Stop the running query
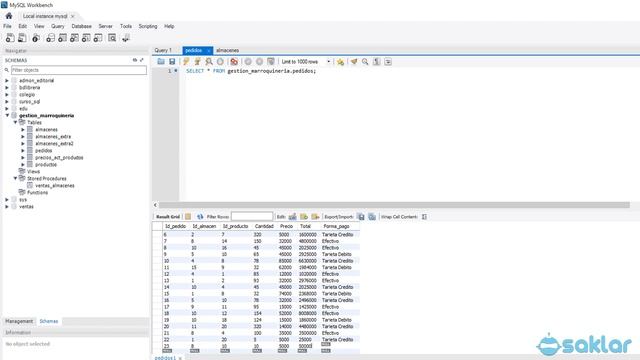640x360 pixels. pos(220,62)
